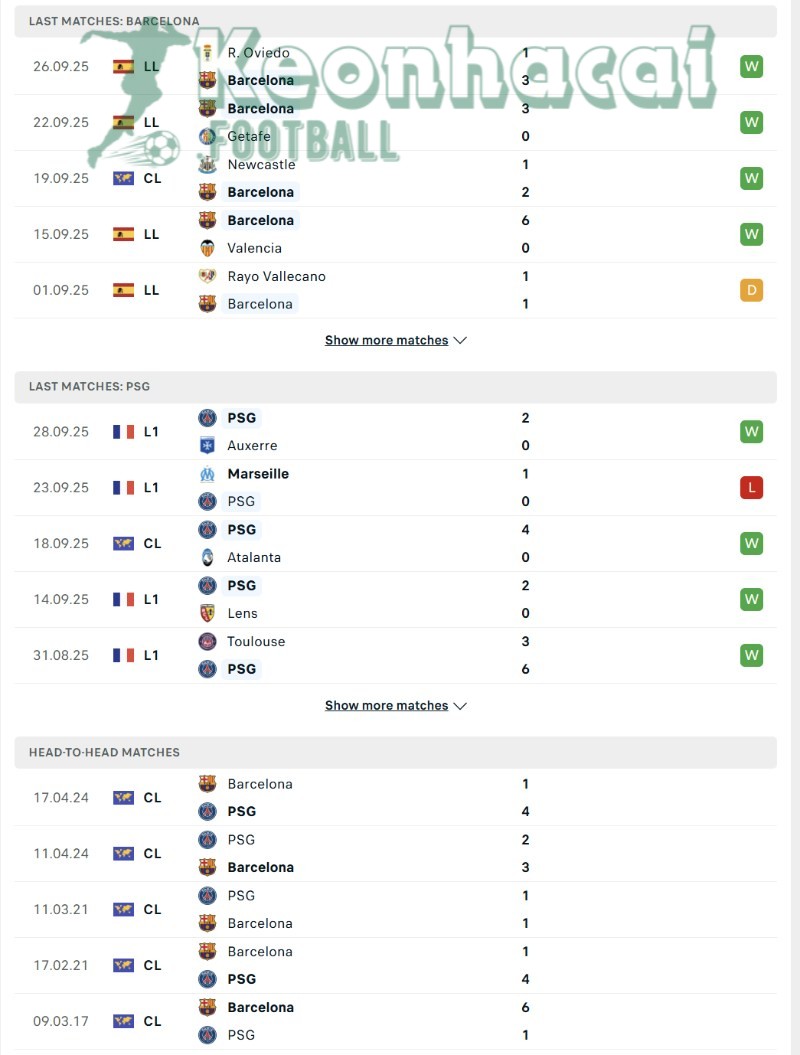Screen dimensions: 800x1055
Task: Click the Champions League icon on 18.09.25 row
Action: [x=124, y=544]
